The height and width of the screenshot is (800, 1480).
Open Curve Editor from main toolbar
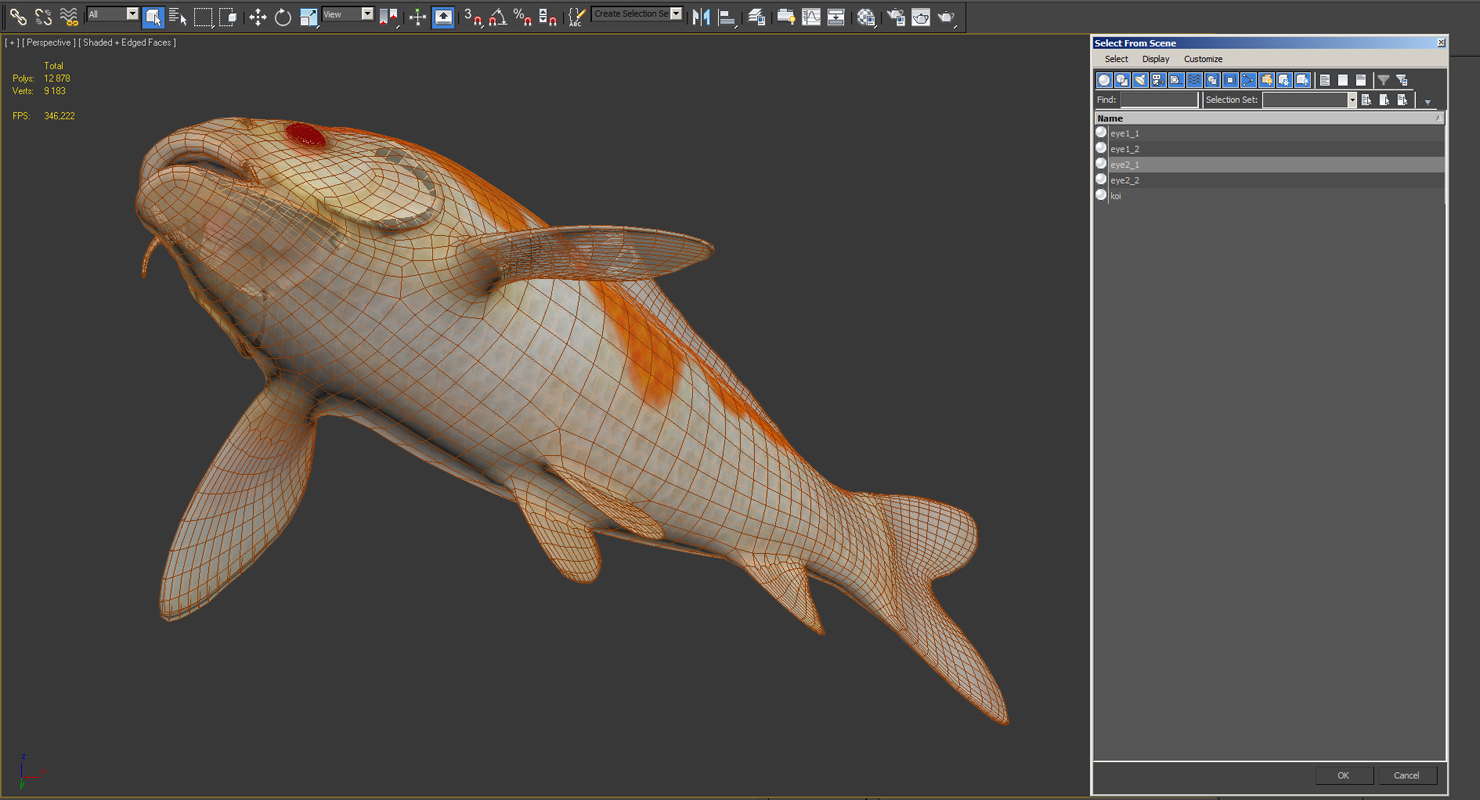[x=811, y=17]
